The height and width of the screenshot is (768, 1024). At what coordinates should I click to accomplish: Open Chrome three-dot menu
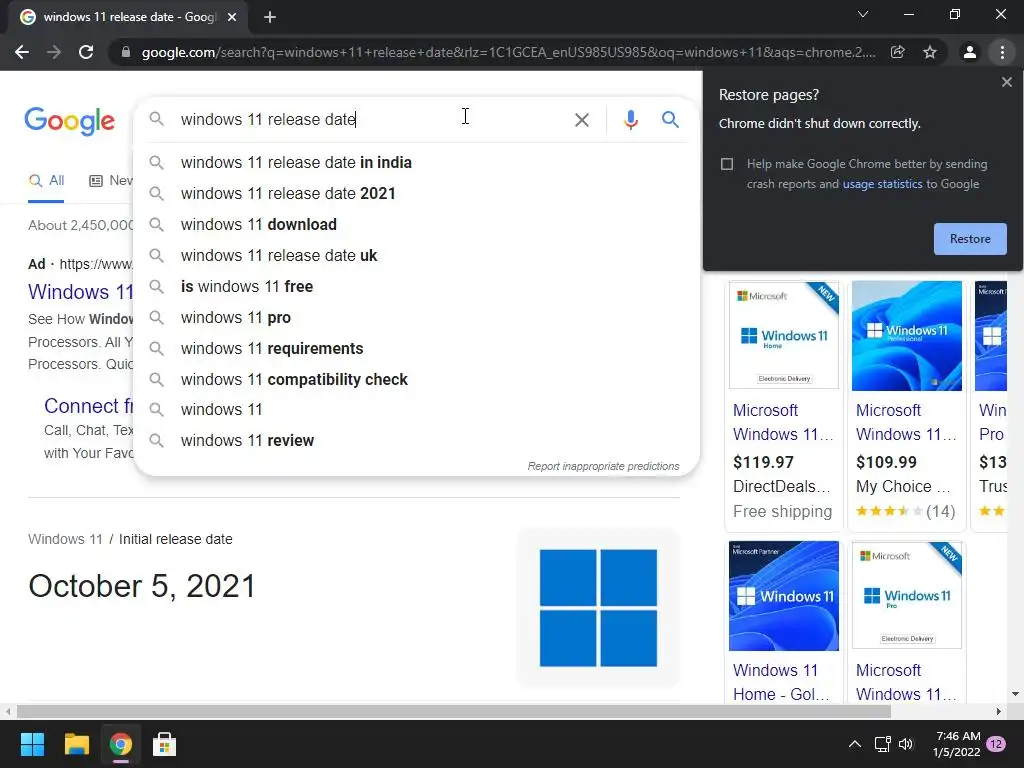[x=1002, y=52]
